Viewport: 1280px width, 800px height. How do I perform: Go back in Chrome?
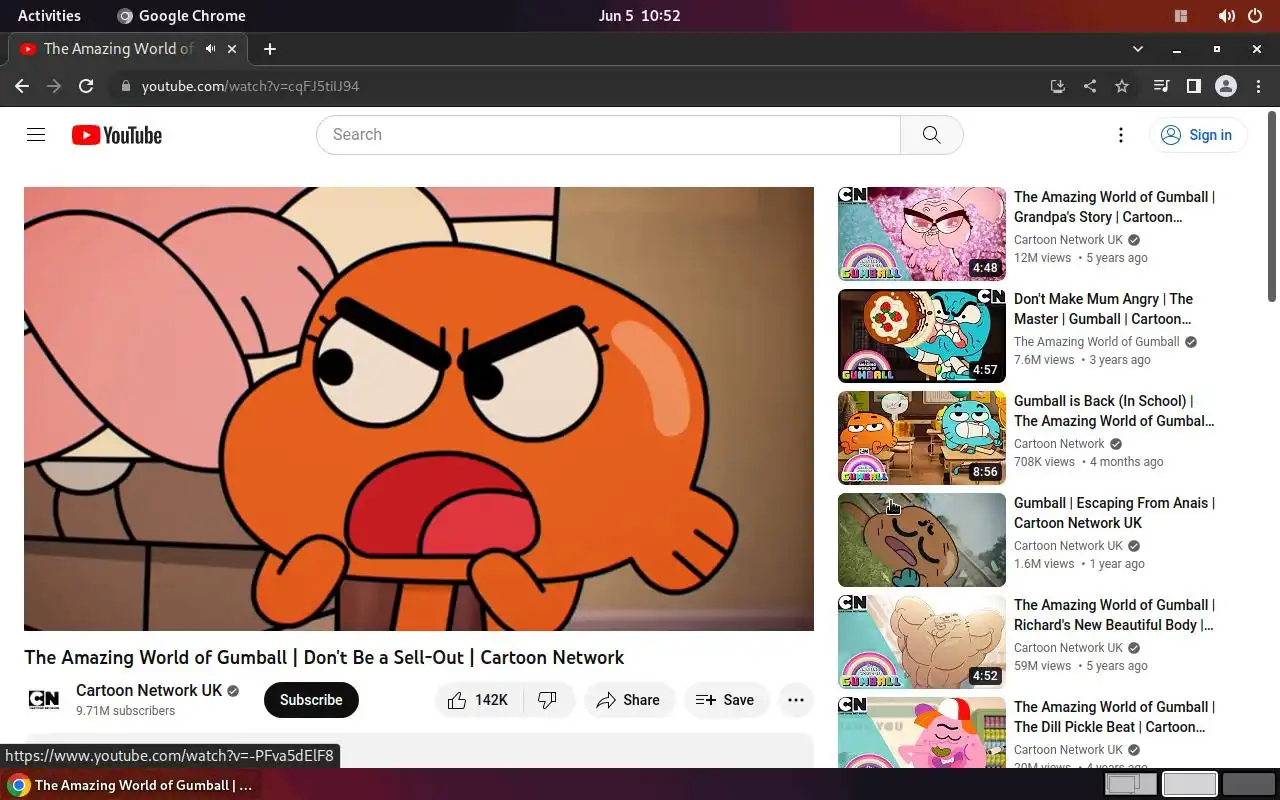22,86
